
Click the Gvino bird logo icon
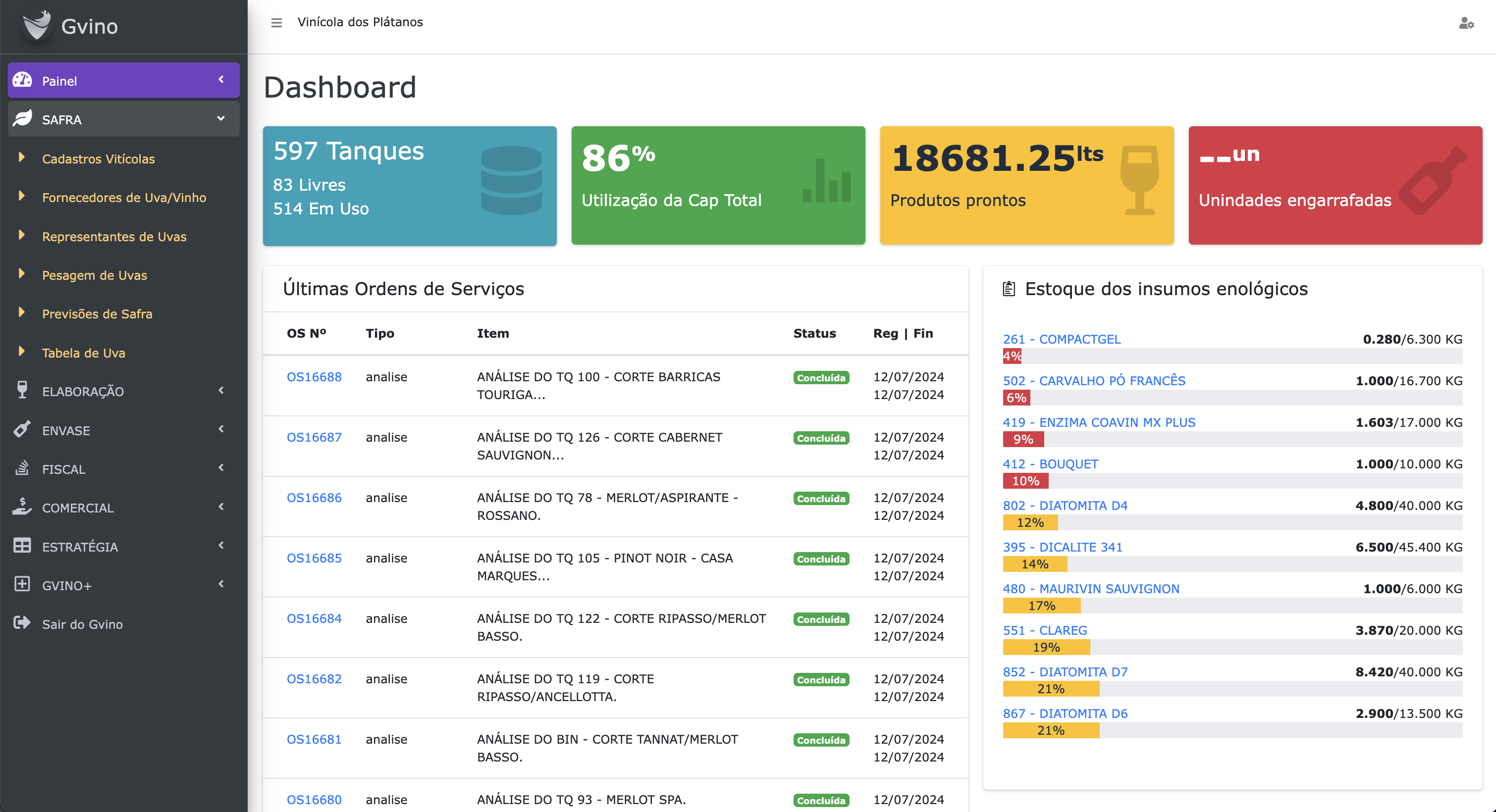[x=37, y=25]
